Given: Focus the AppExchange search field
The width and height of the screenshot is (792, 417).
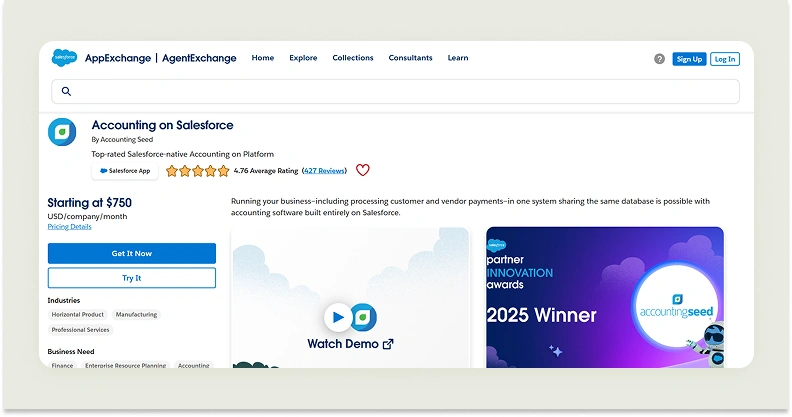Looking at the screenshot, I should [400, 91].
